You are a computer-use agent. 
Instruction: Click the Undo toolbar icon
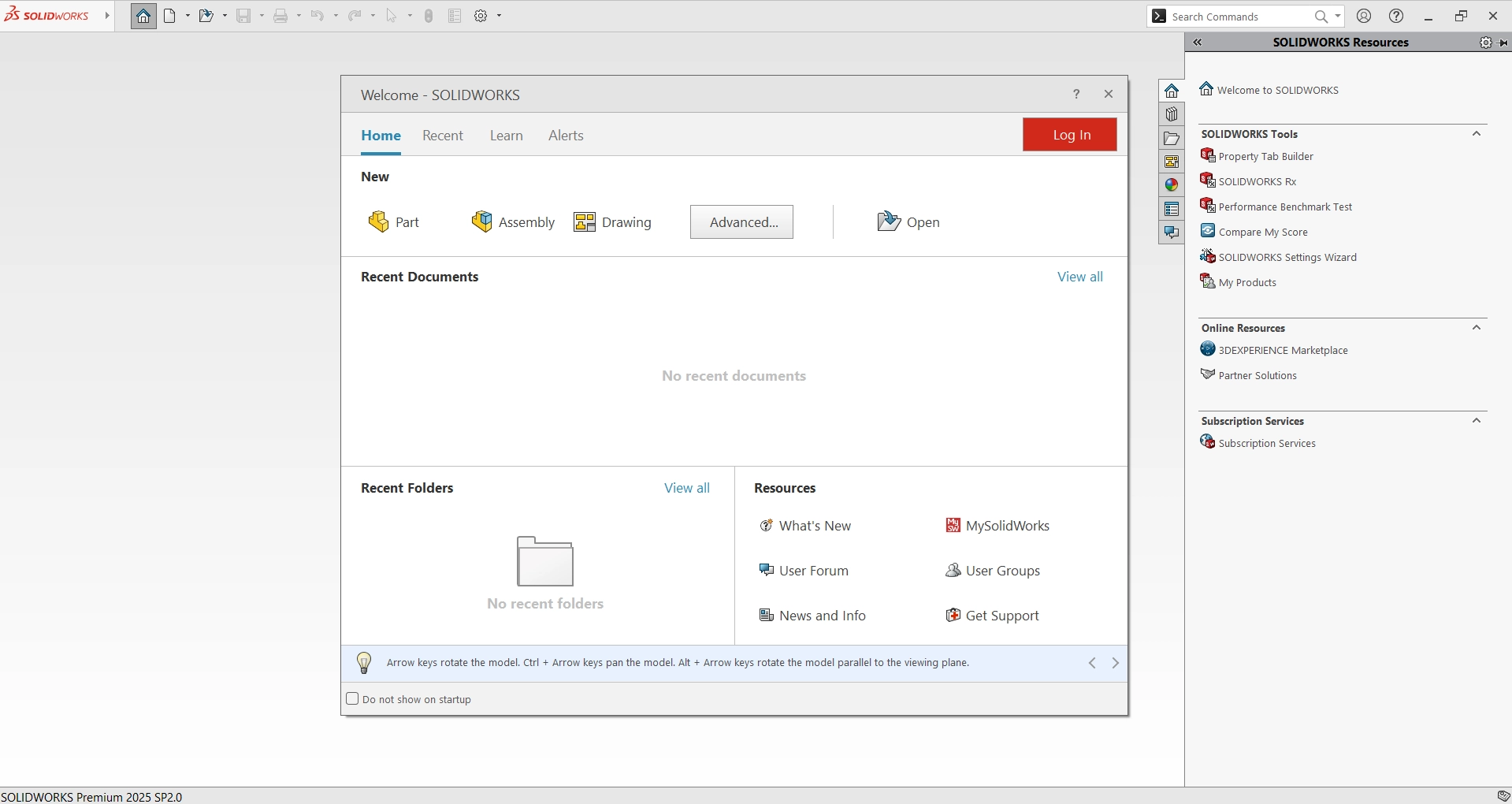tap(317, 16)
